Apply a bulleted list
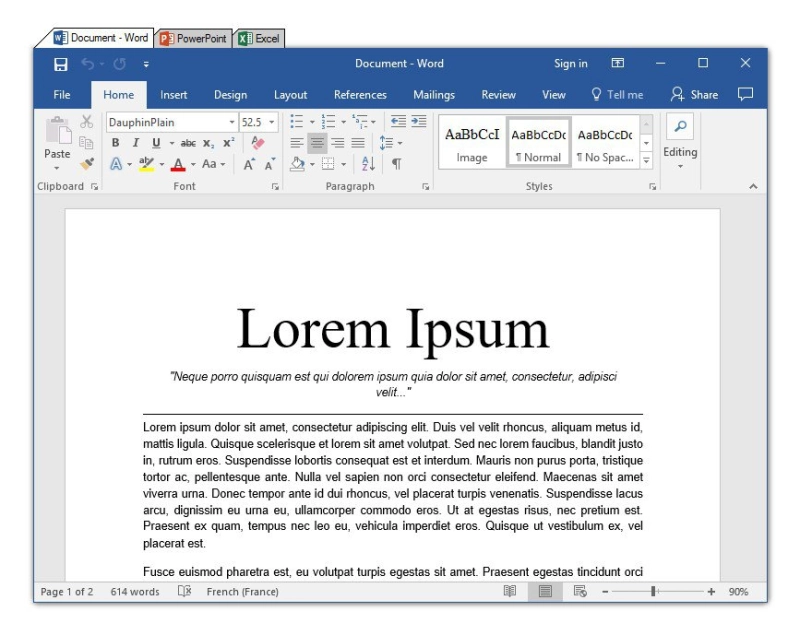 pyautogui.click(x=296, y=121)
